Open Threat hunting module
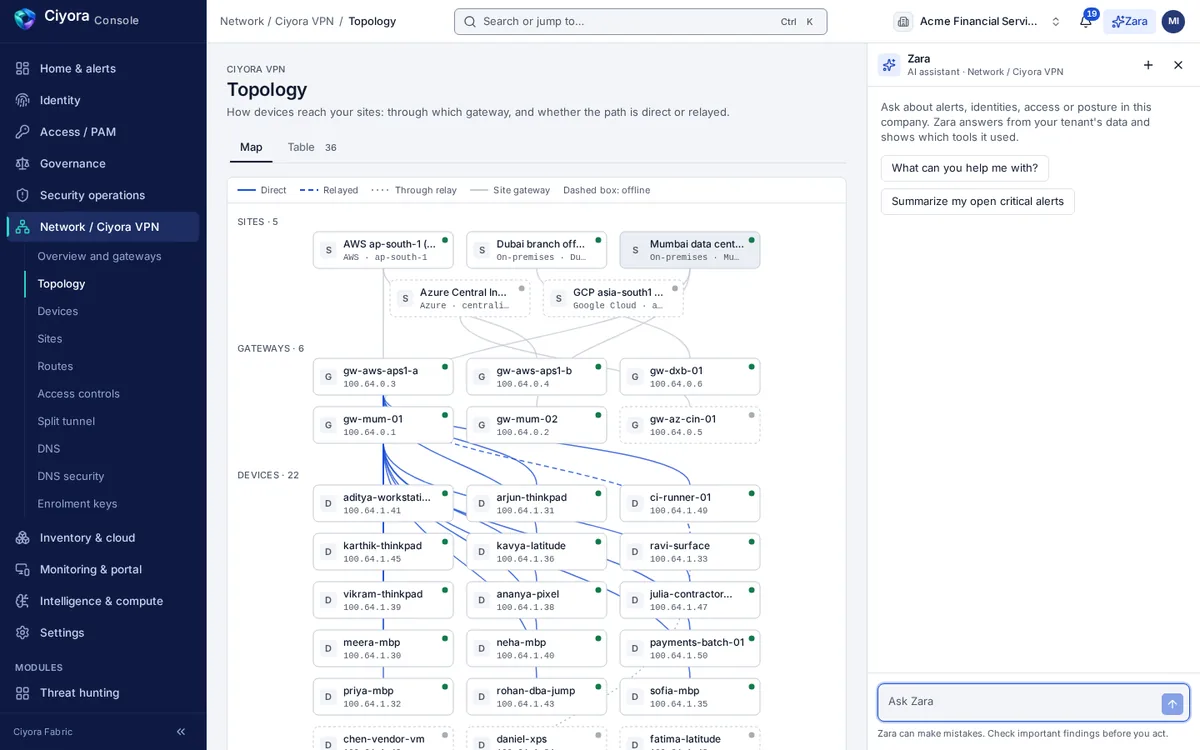 (x=103, y=693)
